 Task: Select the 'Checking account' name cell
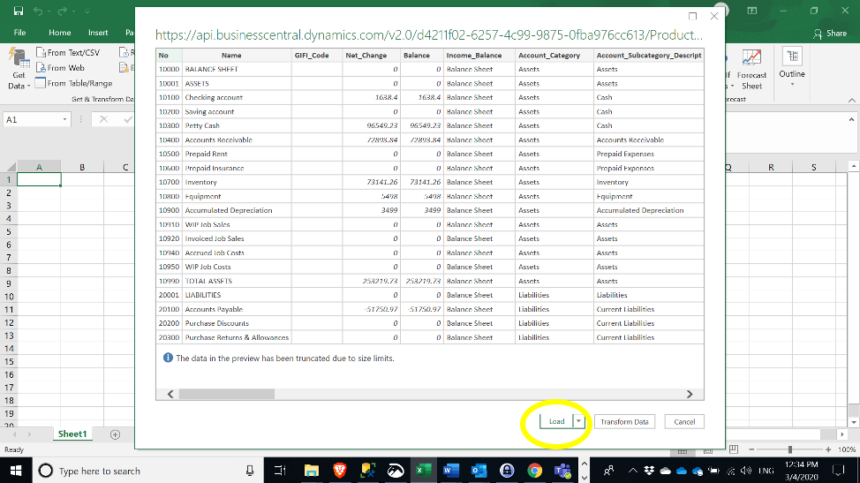[x=236, y=98]
